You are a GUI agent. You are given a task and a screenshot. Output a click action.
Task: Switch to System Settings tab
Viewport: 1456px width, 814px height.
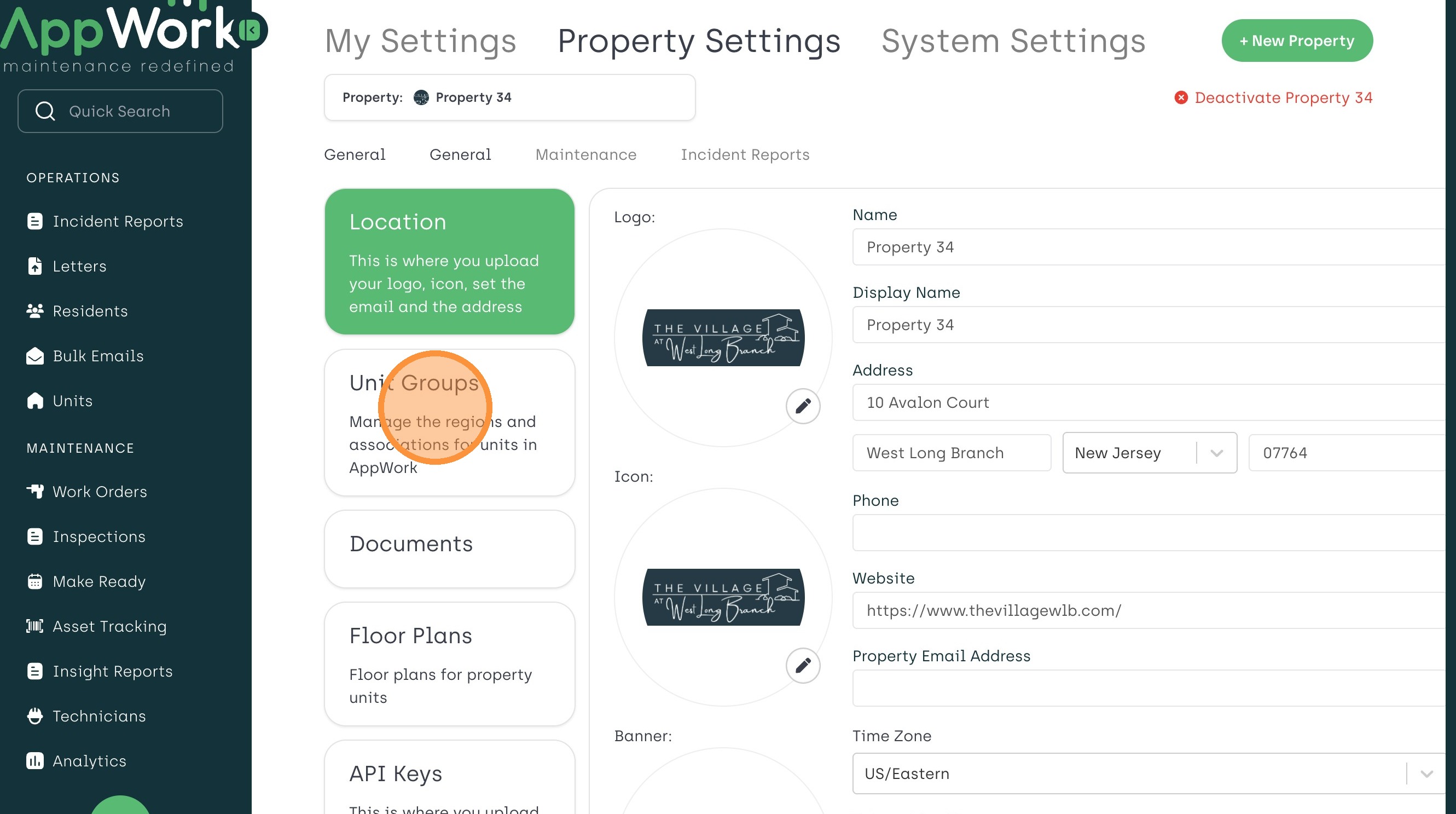(1013, 41)
